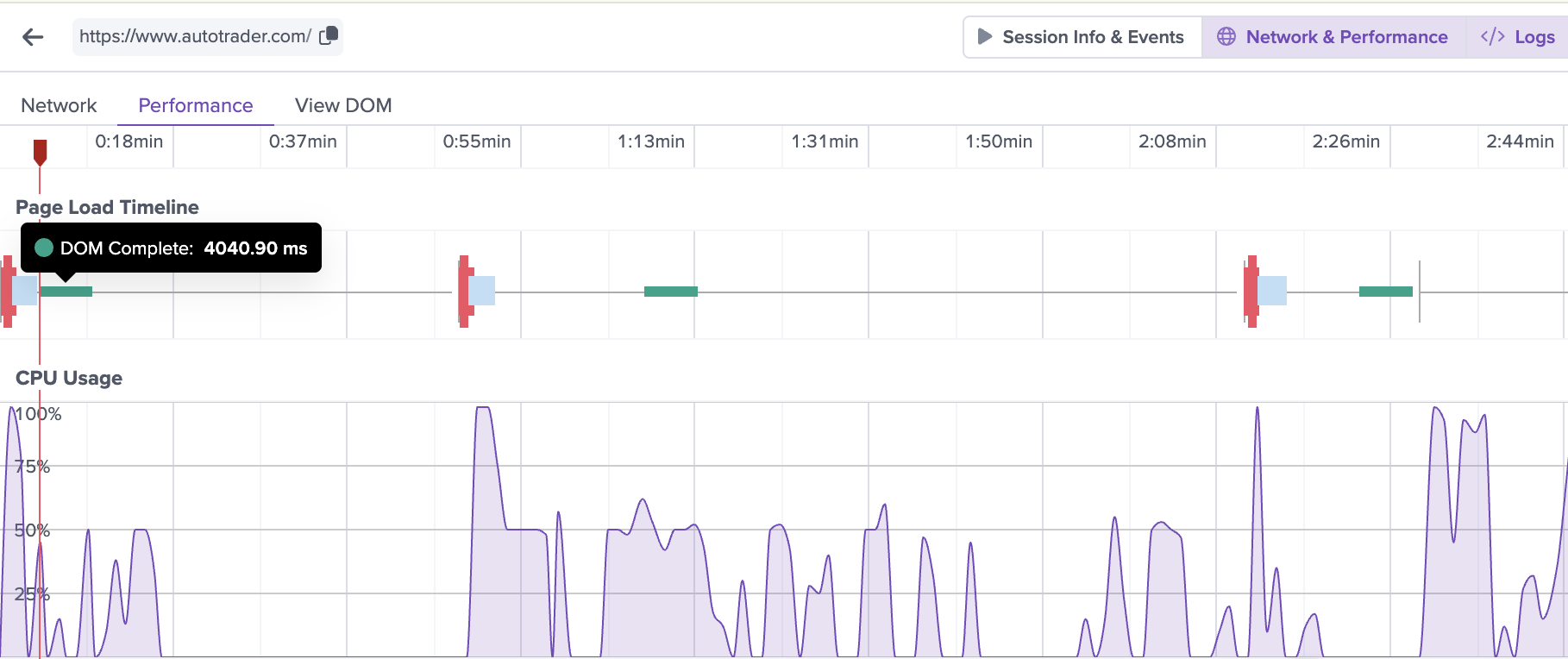
Task: Click the third page load's green bar
Action: [1386, 292]
